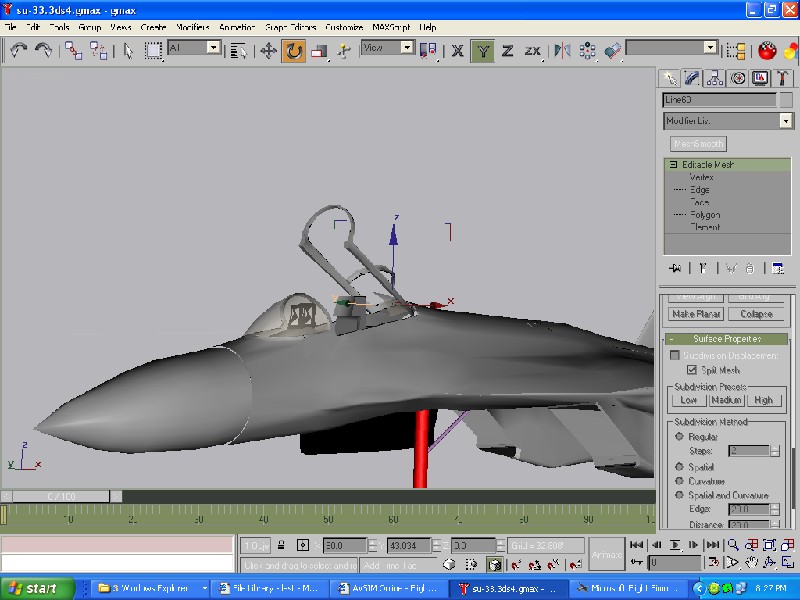Viewport: 800px width, 600px height.
Task: Toggle the Split Mesh checkbox
Action: (691, 370)
